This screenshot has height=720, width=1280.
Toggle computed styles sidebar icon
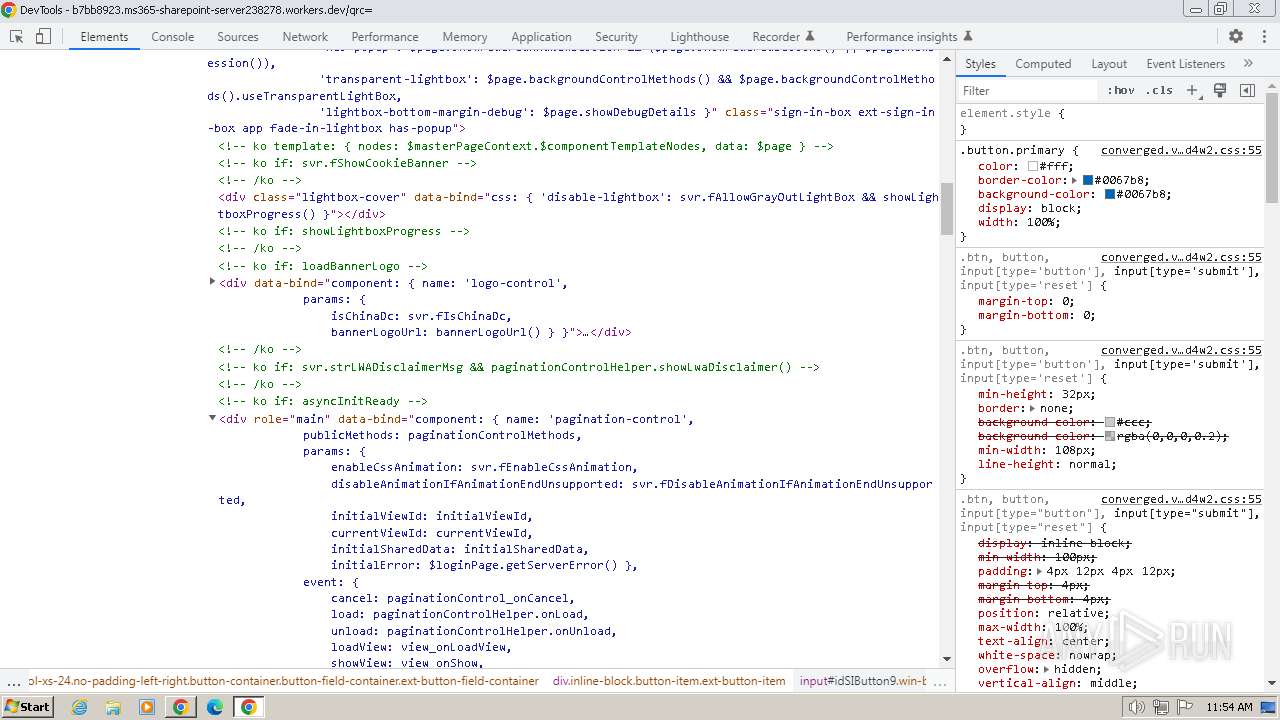click(x=1247, y=90)
